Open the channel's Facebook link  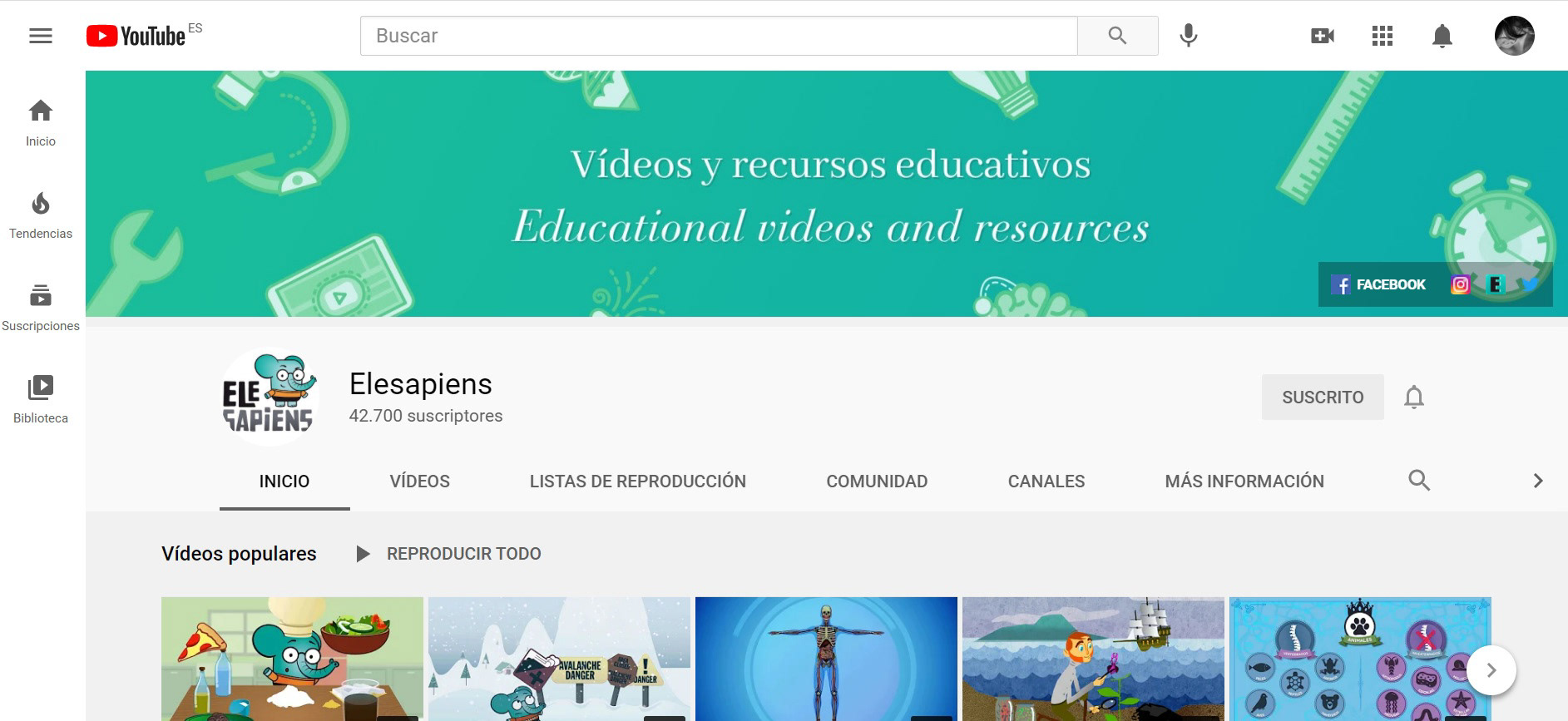pyautogui.click(x=1378, y=284)
